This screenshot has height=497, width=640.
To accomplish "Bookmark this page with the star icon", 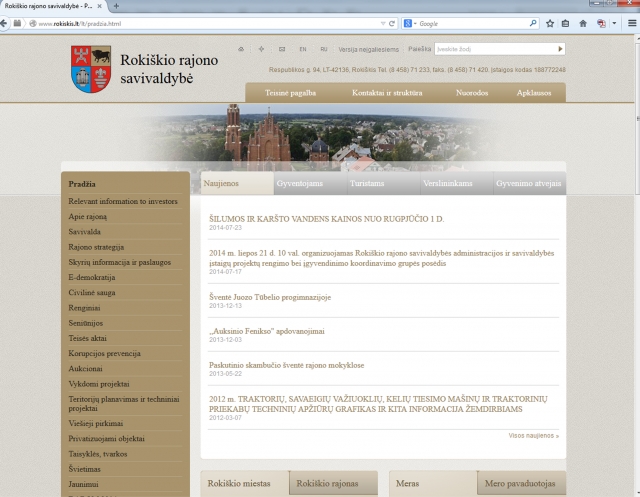I will coord(550,24).
